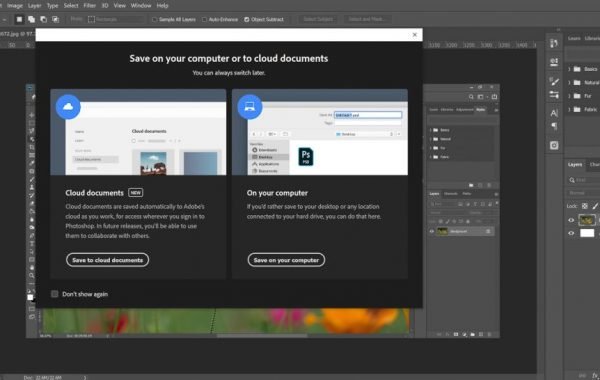Click Save on your computer button

pos(286,260)
